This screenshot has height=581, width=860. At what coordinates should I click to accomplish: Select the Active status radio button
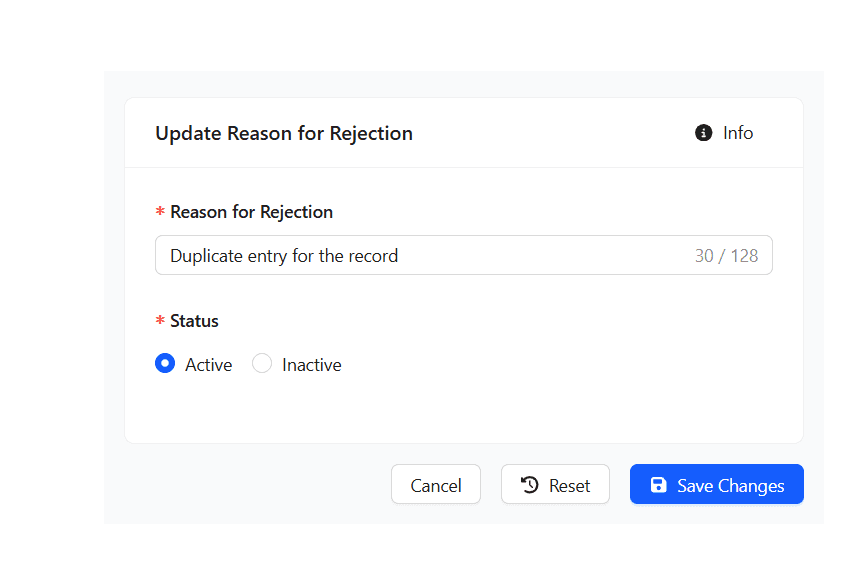(x=164, y=363)
